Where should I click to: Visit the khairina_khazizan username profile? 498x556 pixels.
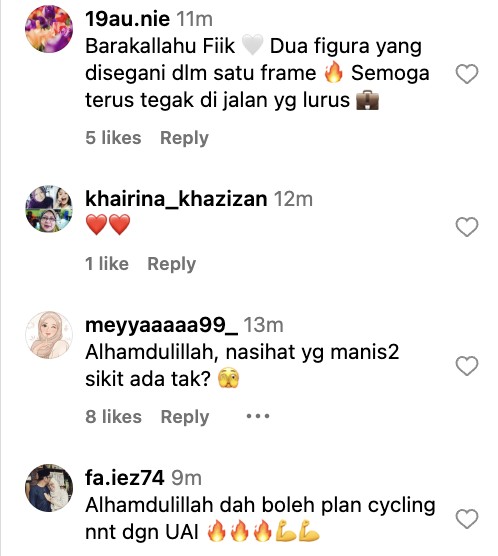[176, 199]
